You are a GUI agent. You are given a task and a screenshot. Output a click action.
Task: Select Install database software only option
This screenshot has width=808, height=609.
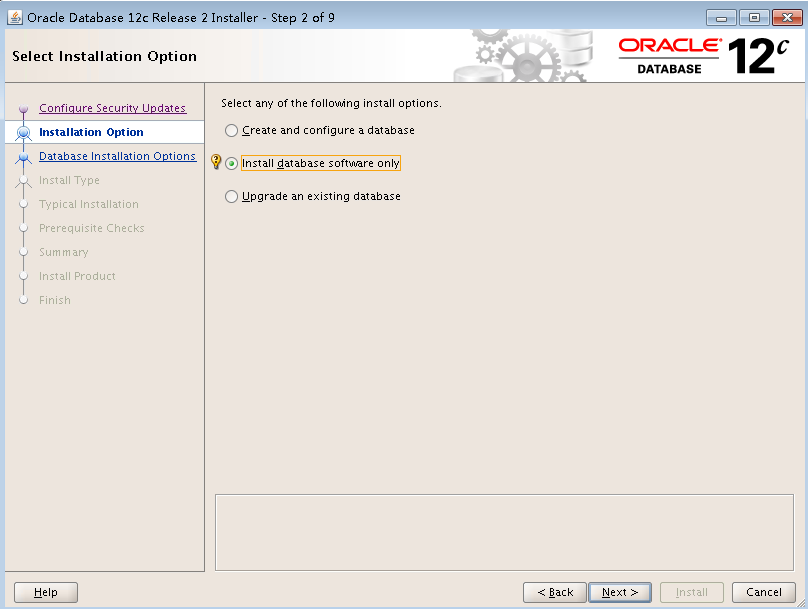pos(313,163)
